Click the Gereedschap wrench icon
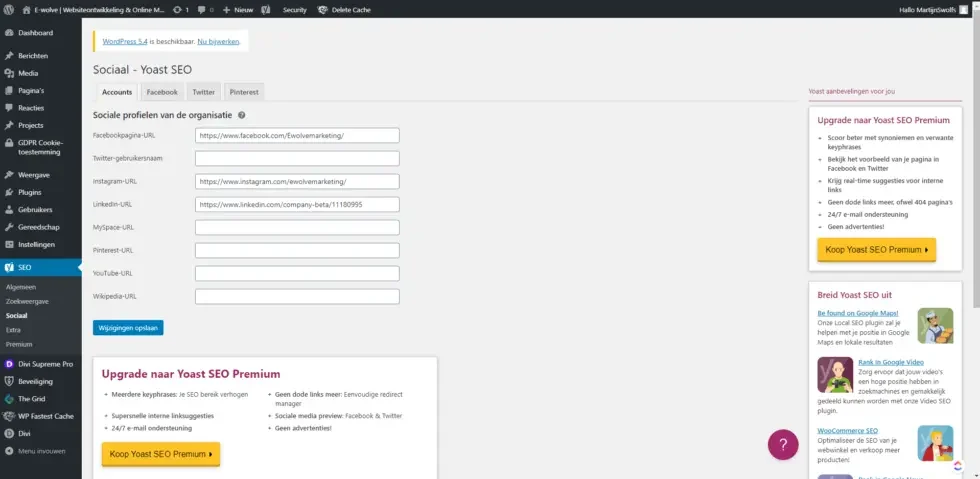Image resolution: width=980 pixels, height=479 pixels. pyautogui.click(x=9, y=227)
